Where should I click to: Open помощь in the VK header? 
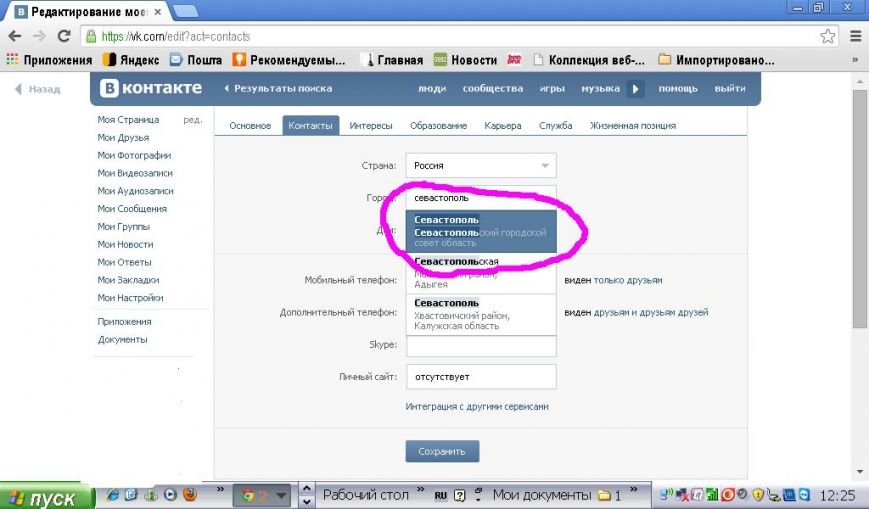point(678,88)
